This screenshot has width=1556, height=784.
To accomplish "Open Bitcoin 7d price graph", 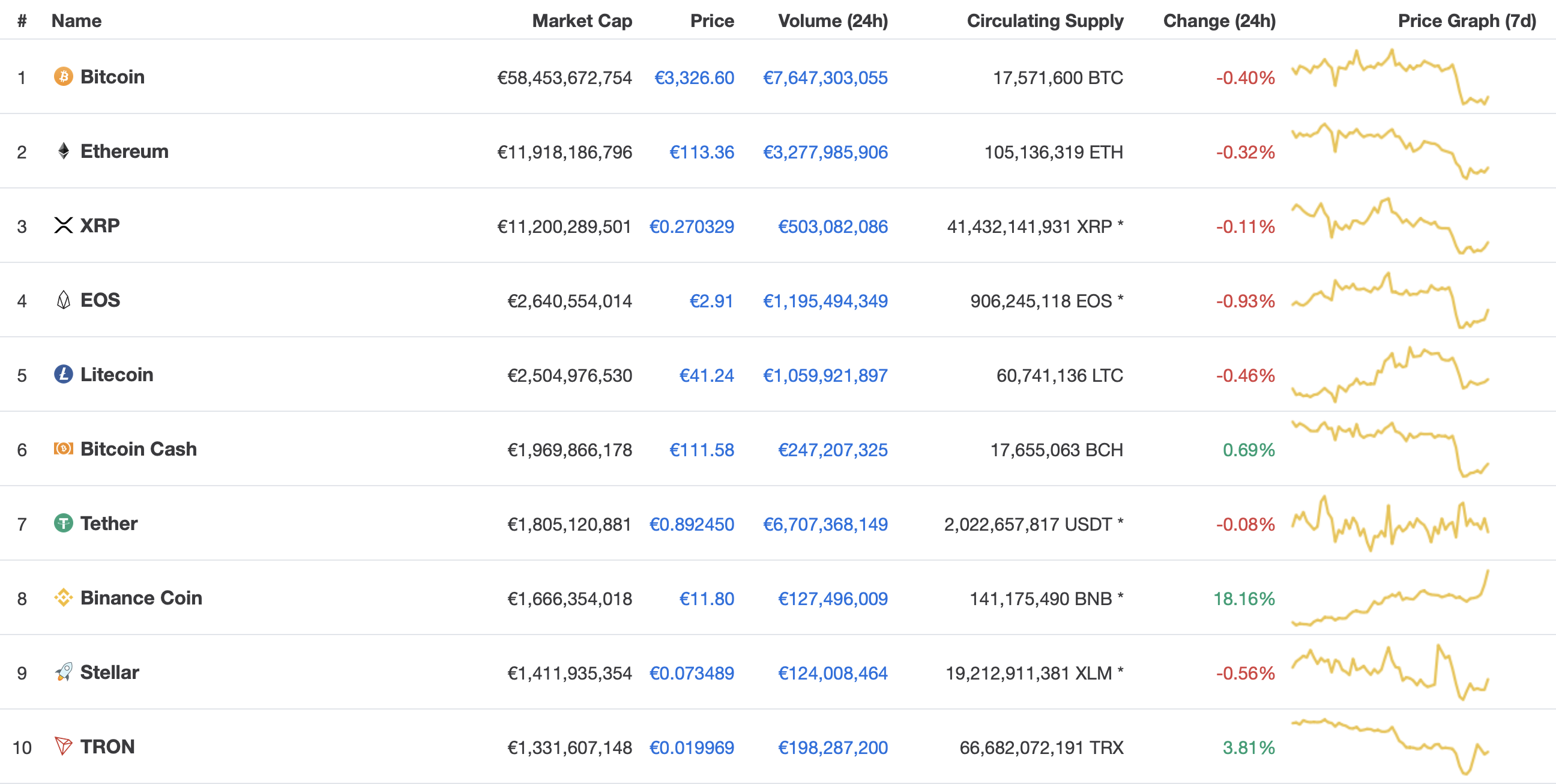I will coord(1390,77).
